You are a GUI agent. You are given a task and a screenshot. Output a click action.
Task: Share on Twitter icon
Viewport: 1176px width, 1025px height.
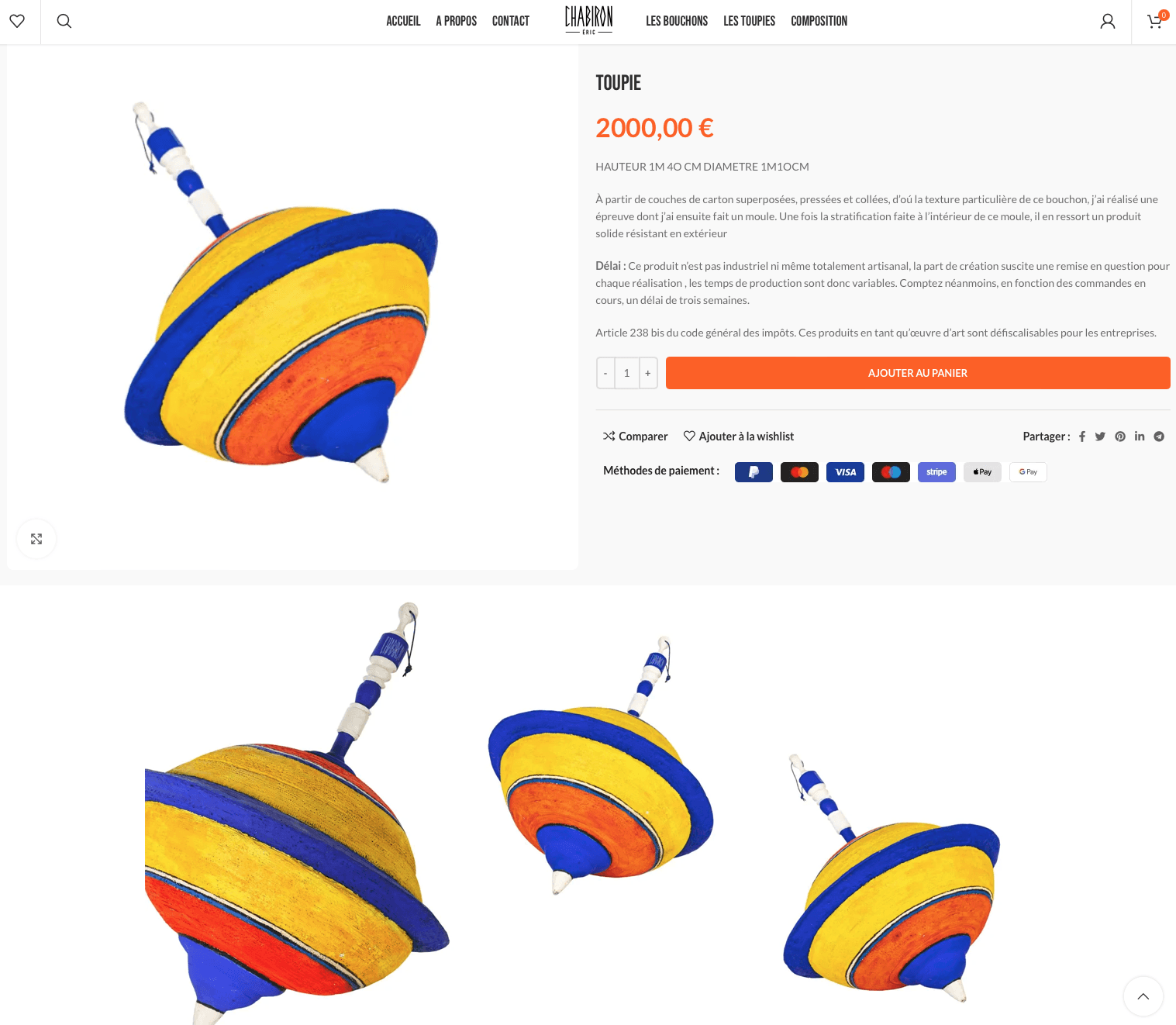point(1100,437)
